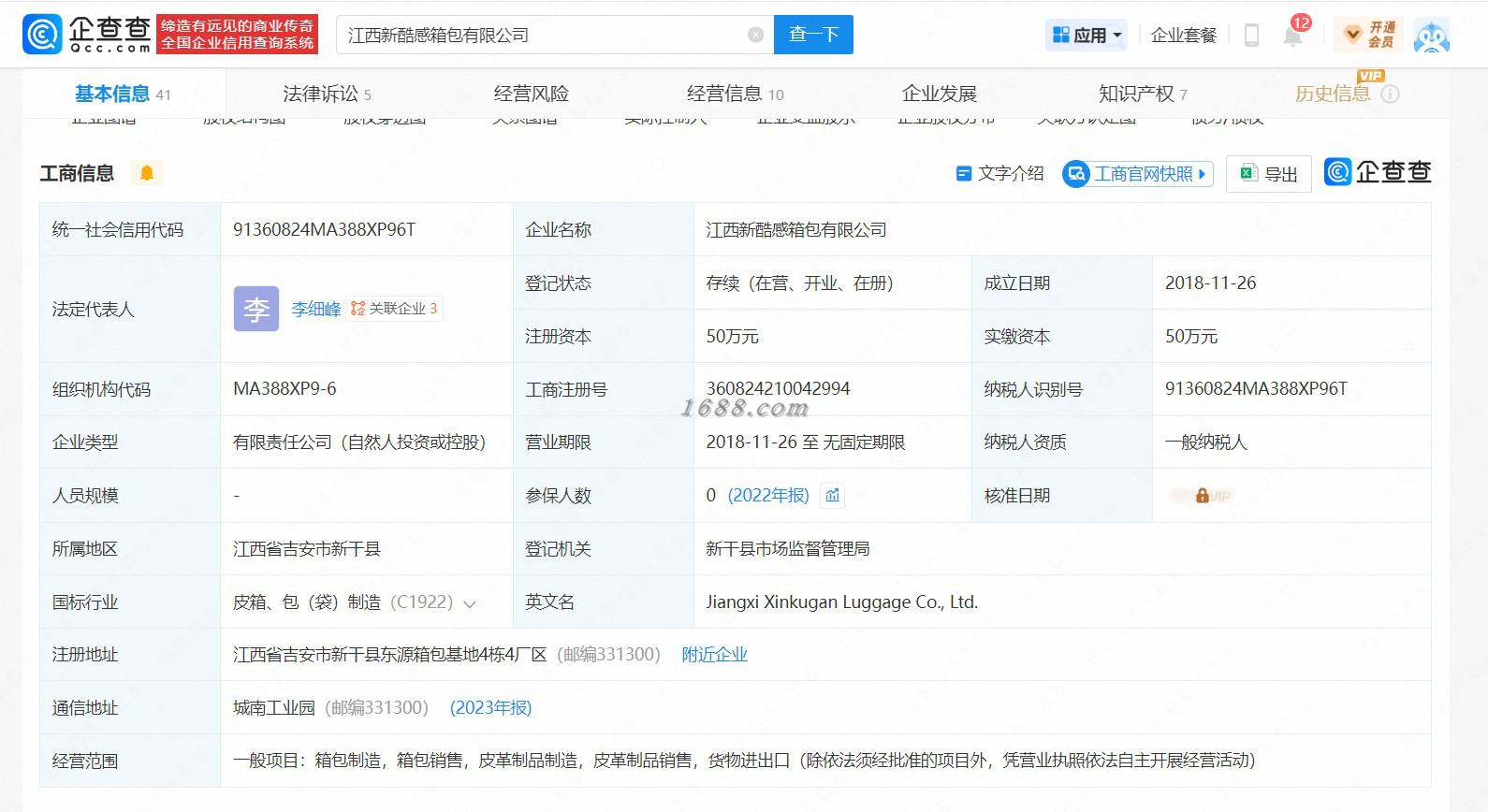Switch to 基本信息 tab
Image resolution: width=1488 pixels, height=812 pixels.
[x=123, y=94]
